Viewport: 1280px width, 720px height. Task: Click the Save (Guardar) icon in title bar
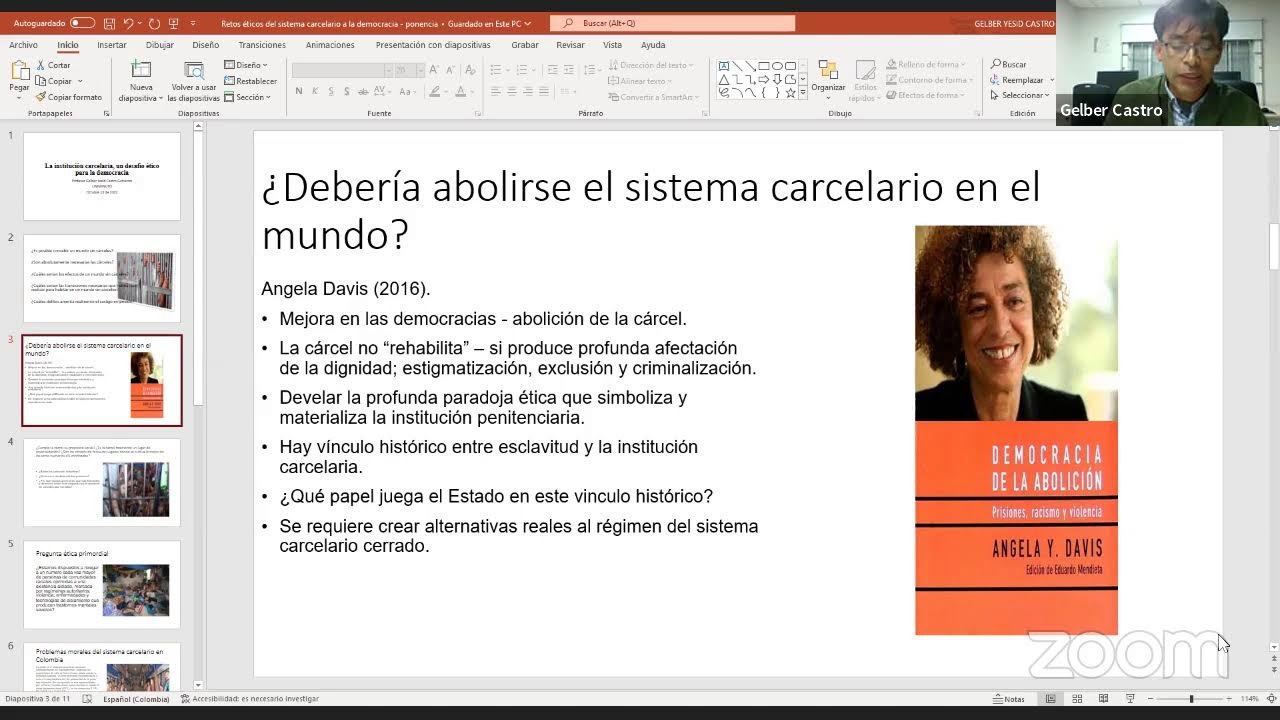(109, 23)
